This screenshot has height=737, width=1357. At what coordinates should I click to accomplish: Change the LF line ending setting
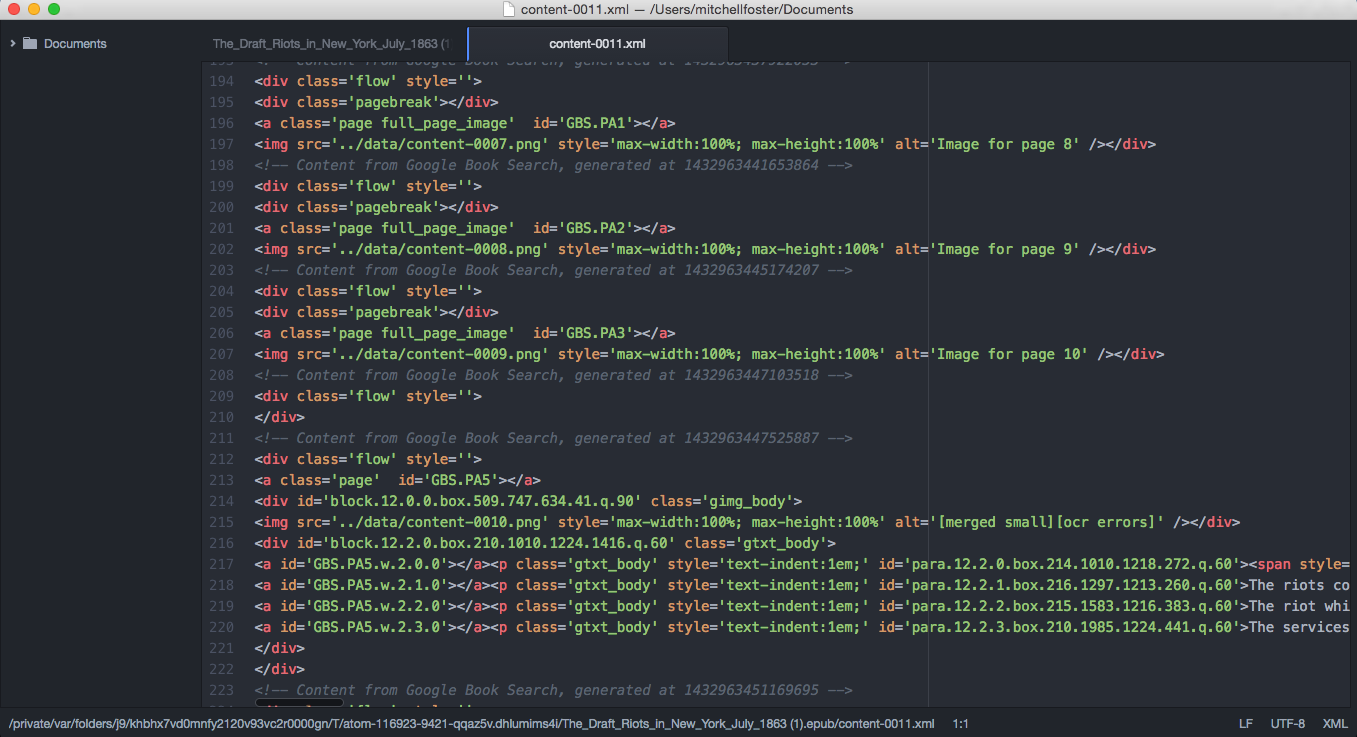(x=1246, y=723)
